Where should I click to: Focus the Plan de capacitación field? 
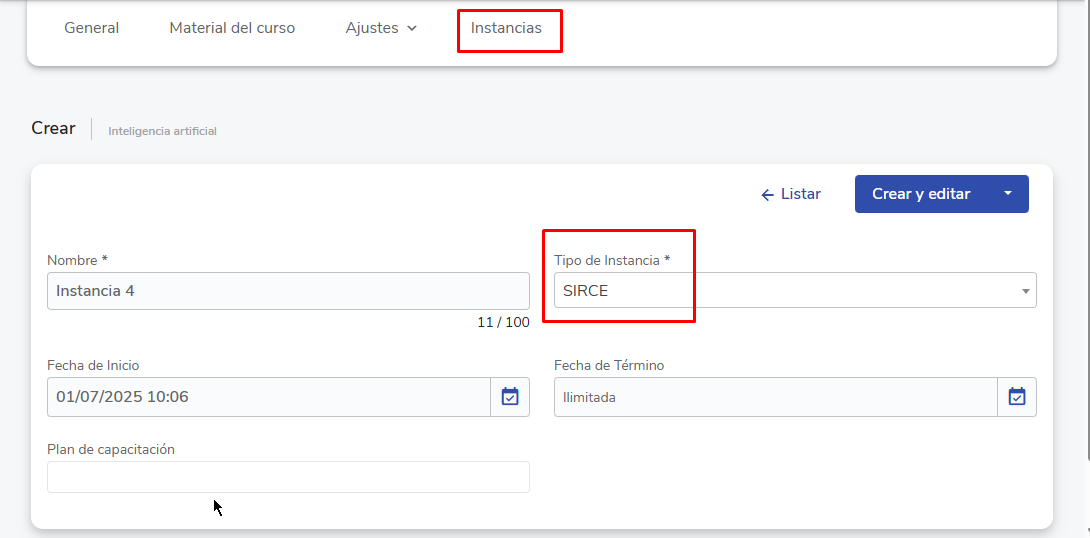point(288,477)
